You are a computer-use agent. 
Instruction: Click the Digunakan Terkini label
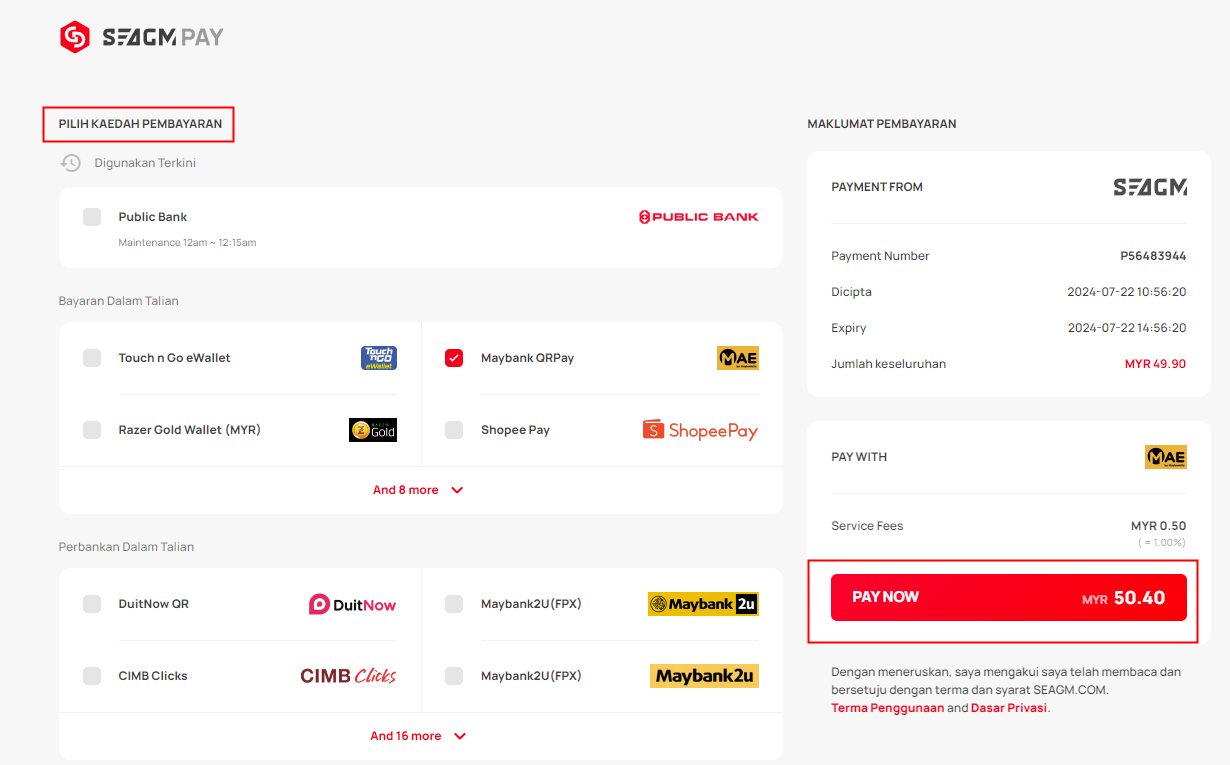(145, 163)
